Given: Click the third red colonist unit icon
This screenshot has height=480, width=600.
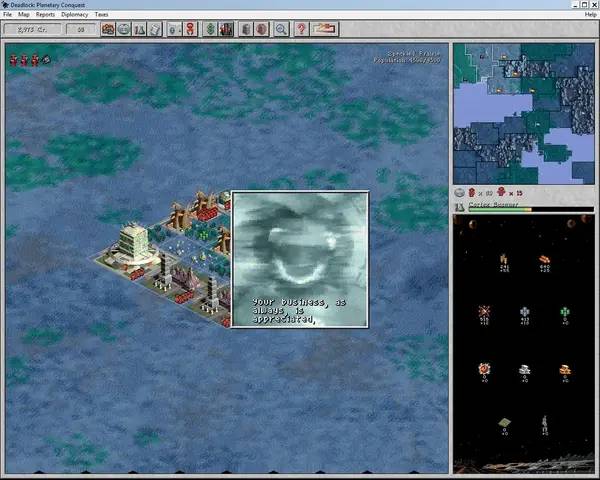Looking at the screenshot, I should (x=35, y=60).
